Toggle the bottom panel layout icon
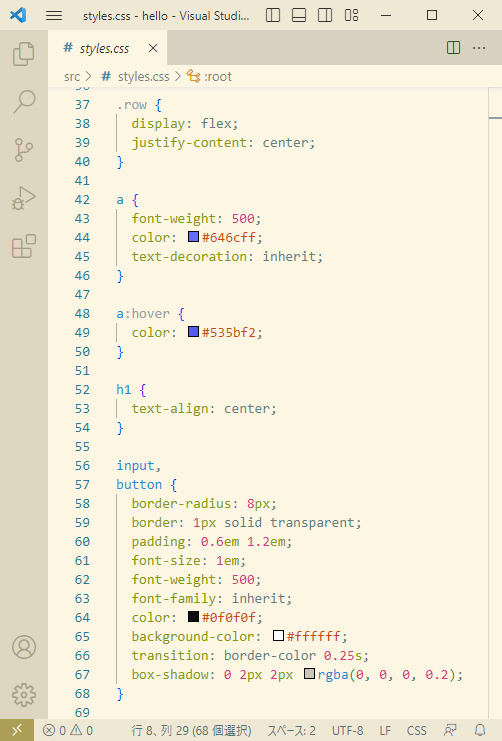The height and width of the screenshot is (741, 502). tap(299, 15)
